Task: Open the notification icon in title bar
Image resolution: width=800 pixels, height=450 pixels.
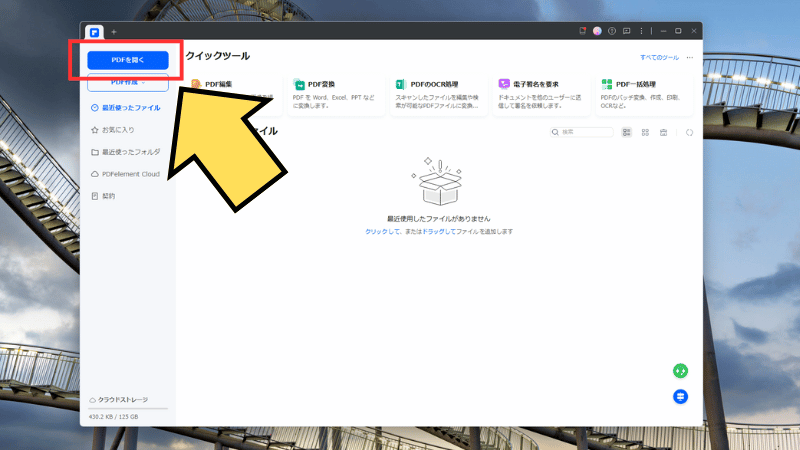Action: [x=582, y=31]
